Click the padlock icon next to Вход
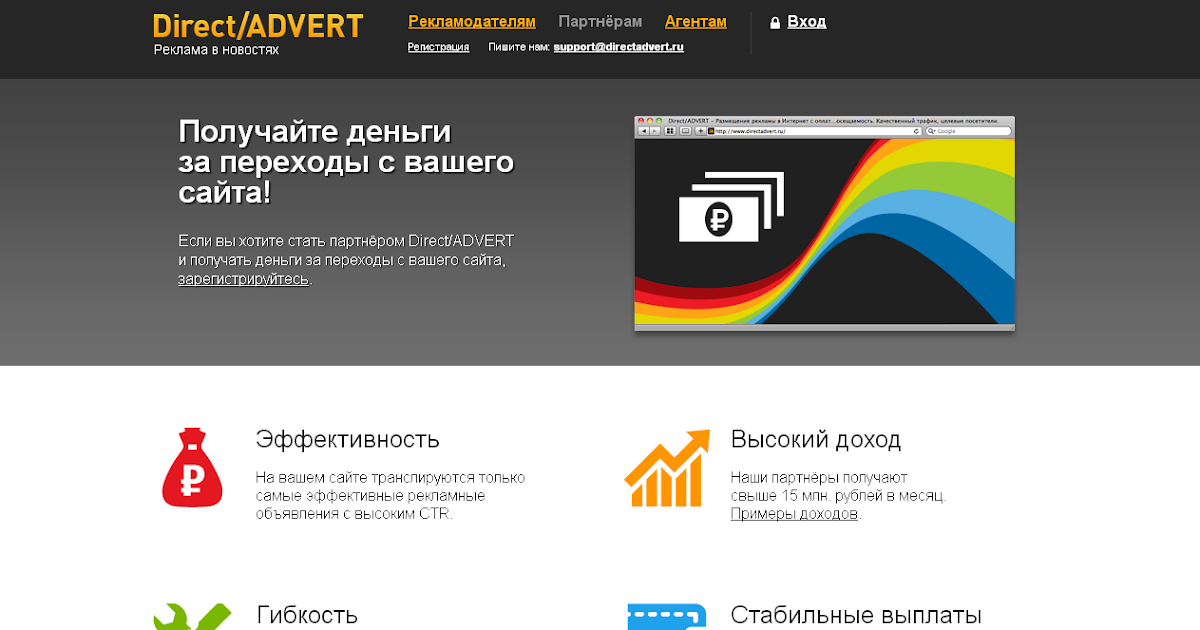Viewport: 1200px width, 630px height. click(774, 23)
